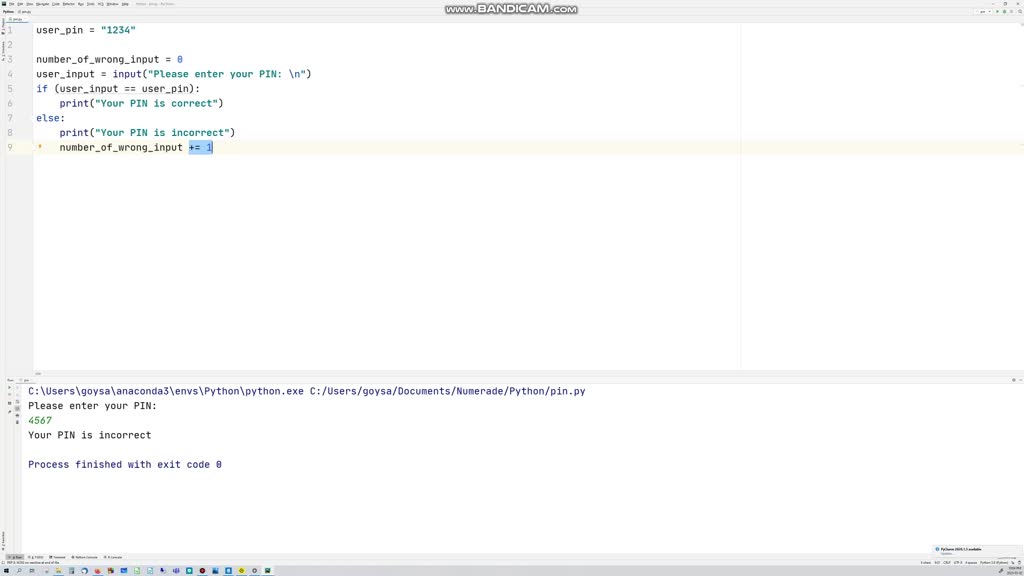
Task: Open the R Console tab
Action: [x=113, y=557]
